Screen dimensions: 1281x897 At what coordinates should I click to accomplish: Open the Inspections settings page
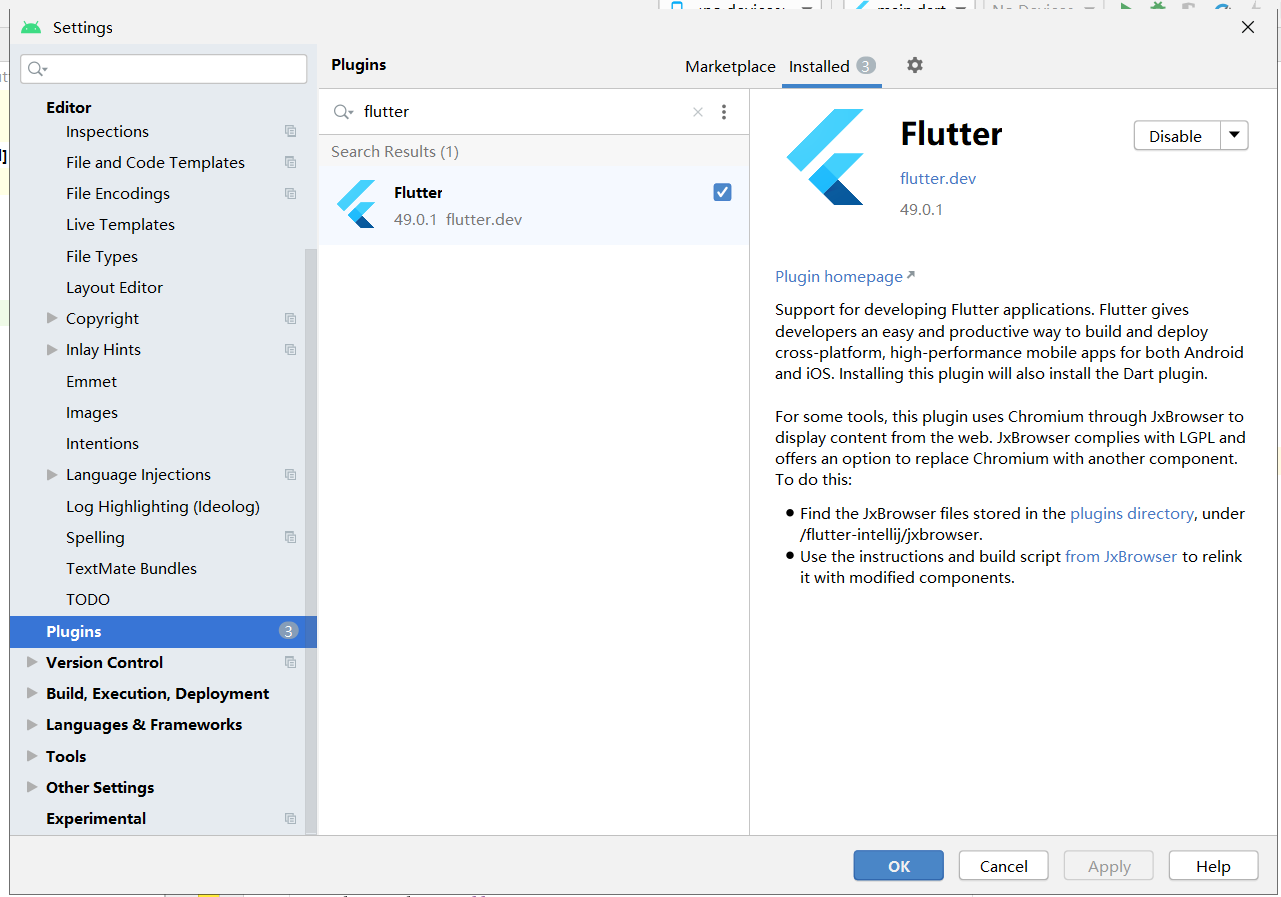107,131
